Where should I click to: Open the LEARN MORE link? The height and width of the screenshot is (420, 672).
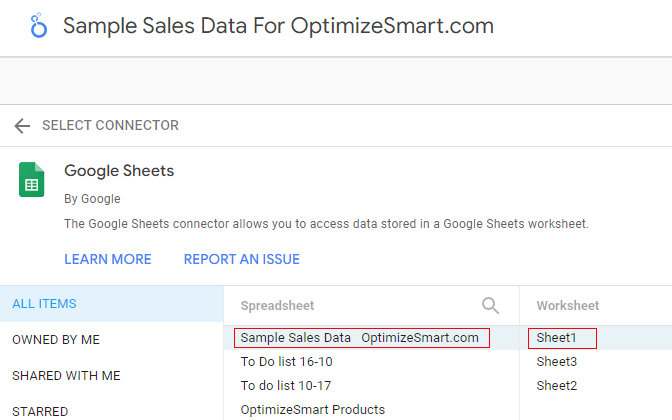click(x=108, y=259)
